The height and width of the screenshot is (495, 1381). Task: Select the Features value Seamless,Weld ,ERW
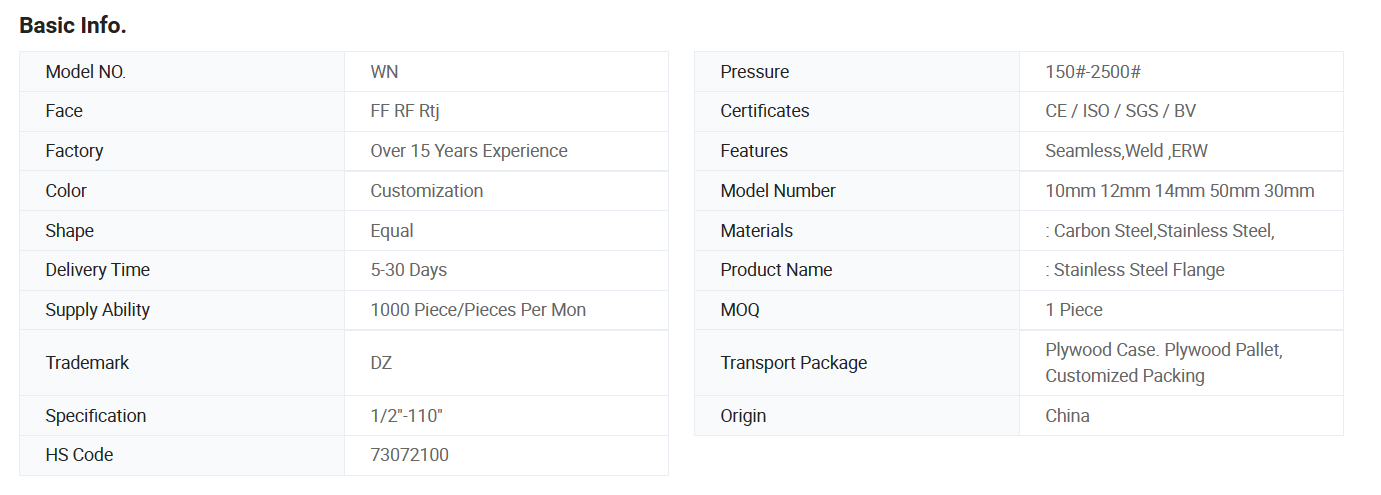(x=1128, y=151)
